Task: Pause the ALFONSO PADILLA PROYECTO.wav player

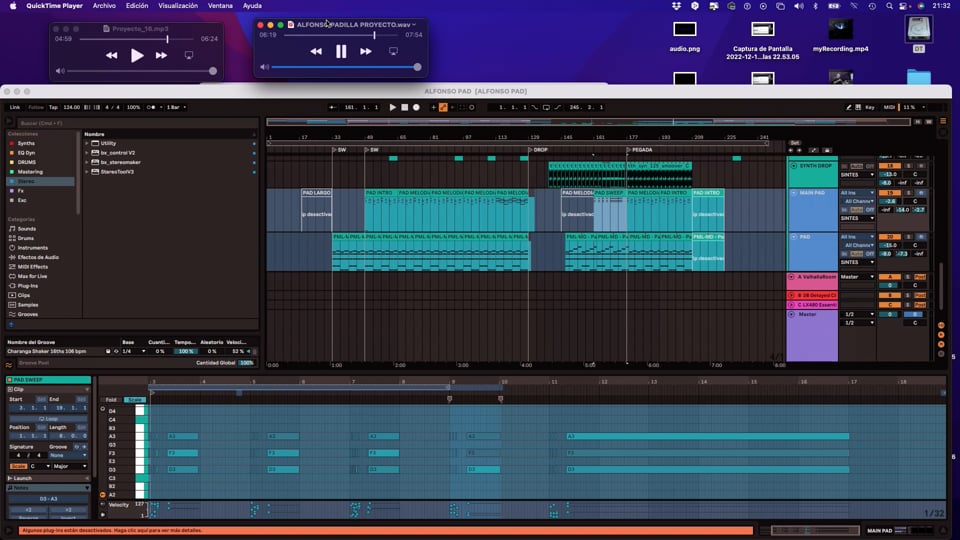Action: tap(341, 51)
